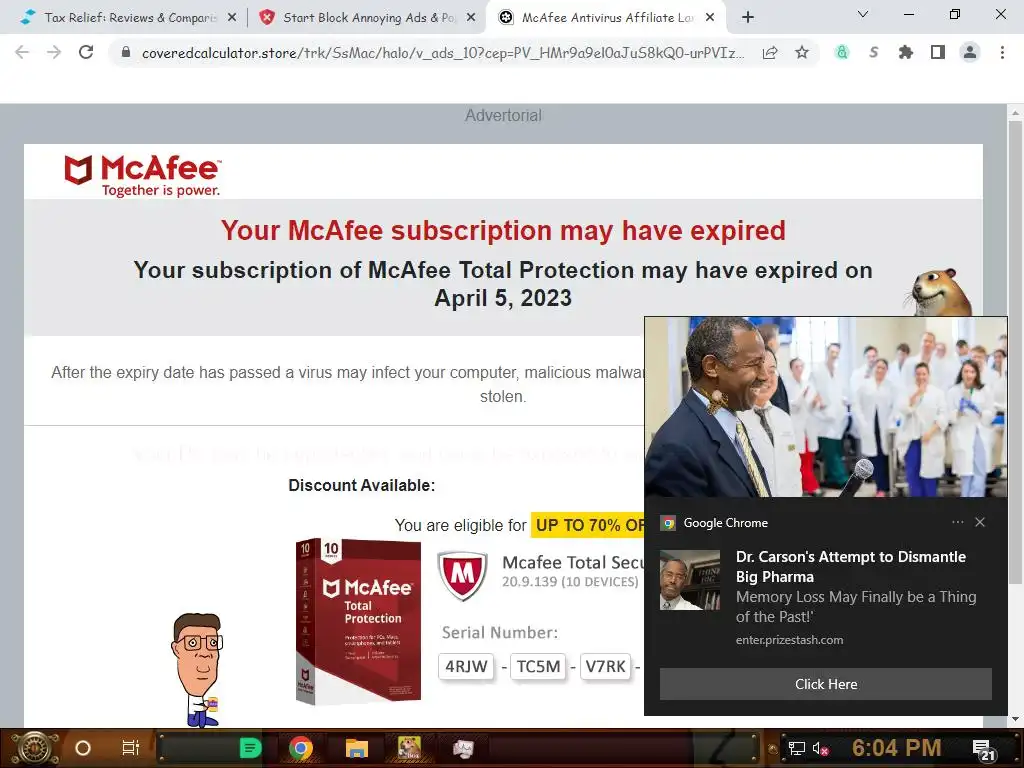Click the Google Chrome notification icon

coord(667,523)
